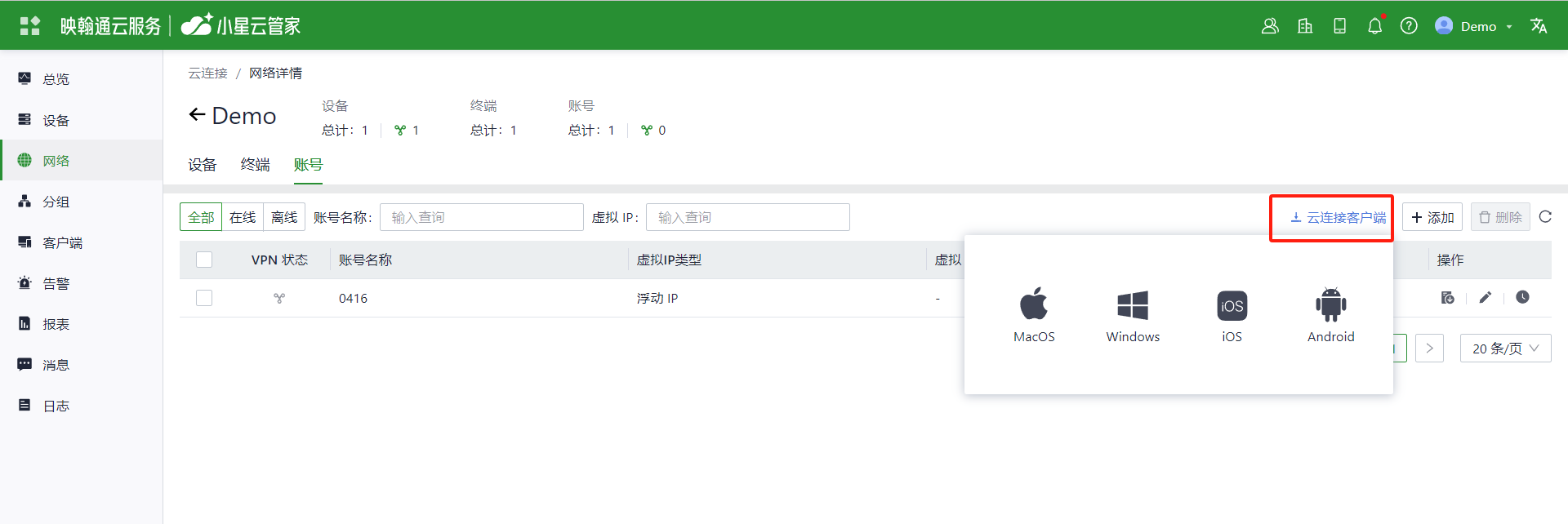Open 报表 in the sidebar
The width and height of the screenshot is (1568, 524).
click(x=81, y=324)
